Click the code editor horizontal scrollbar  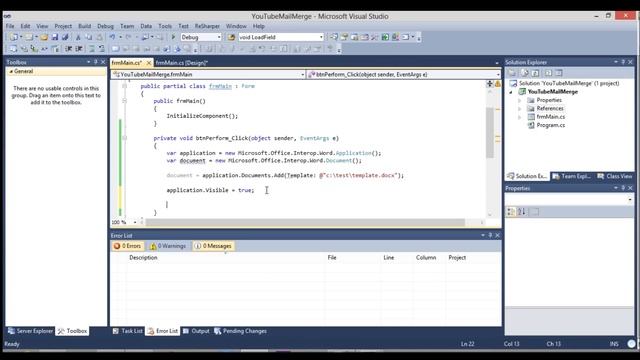(305, 222)
